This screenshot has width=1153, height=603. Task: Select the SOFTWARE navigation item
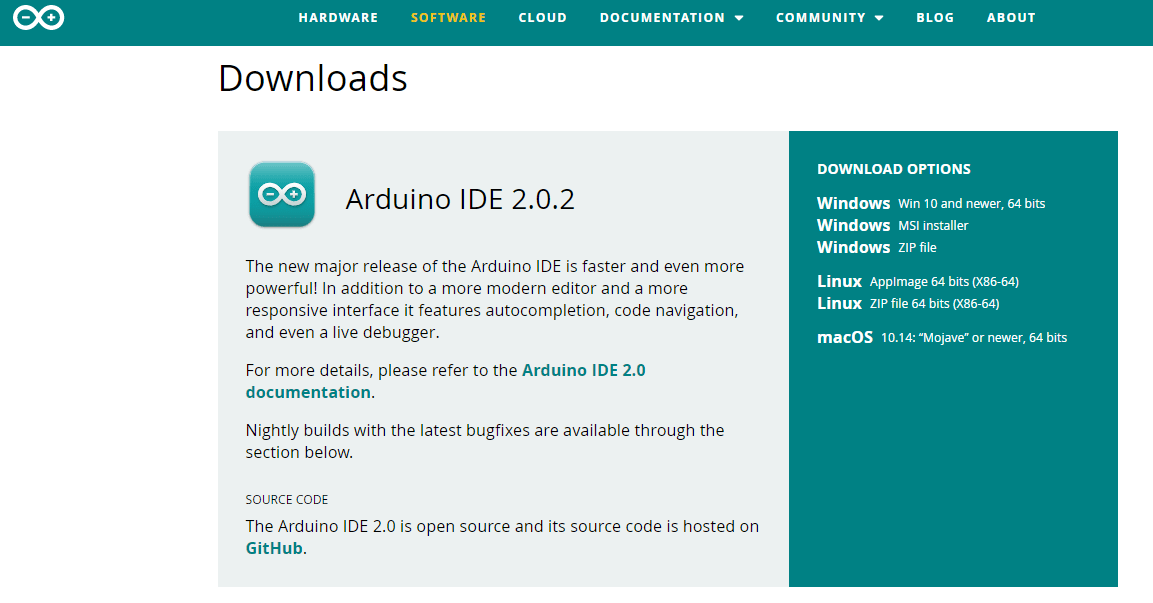(x=448, y=17)
